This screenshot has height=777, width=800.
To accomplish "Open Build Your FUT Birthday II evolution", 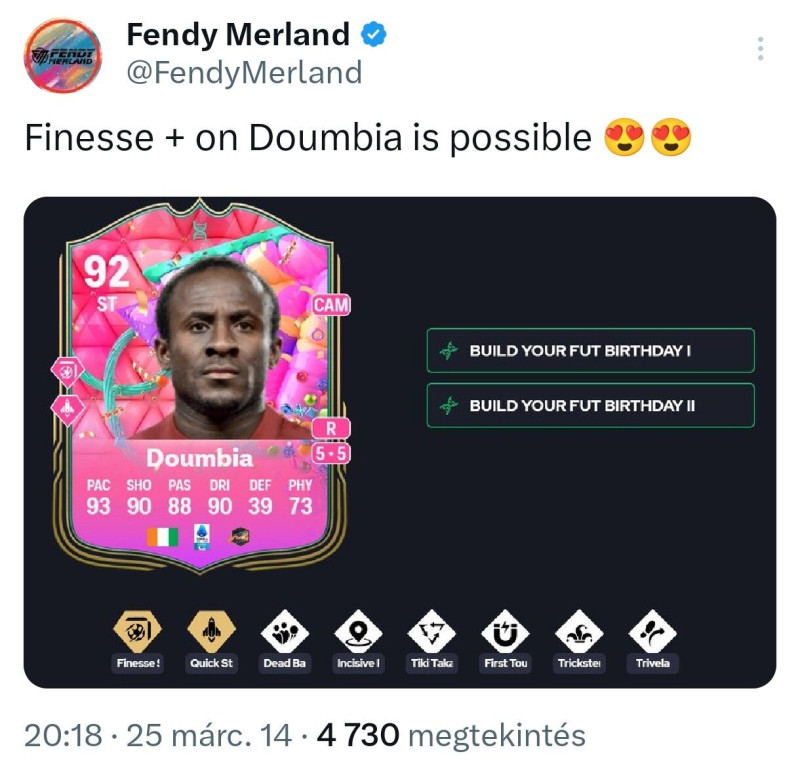I will (590, 406).
